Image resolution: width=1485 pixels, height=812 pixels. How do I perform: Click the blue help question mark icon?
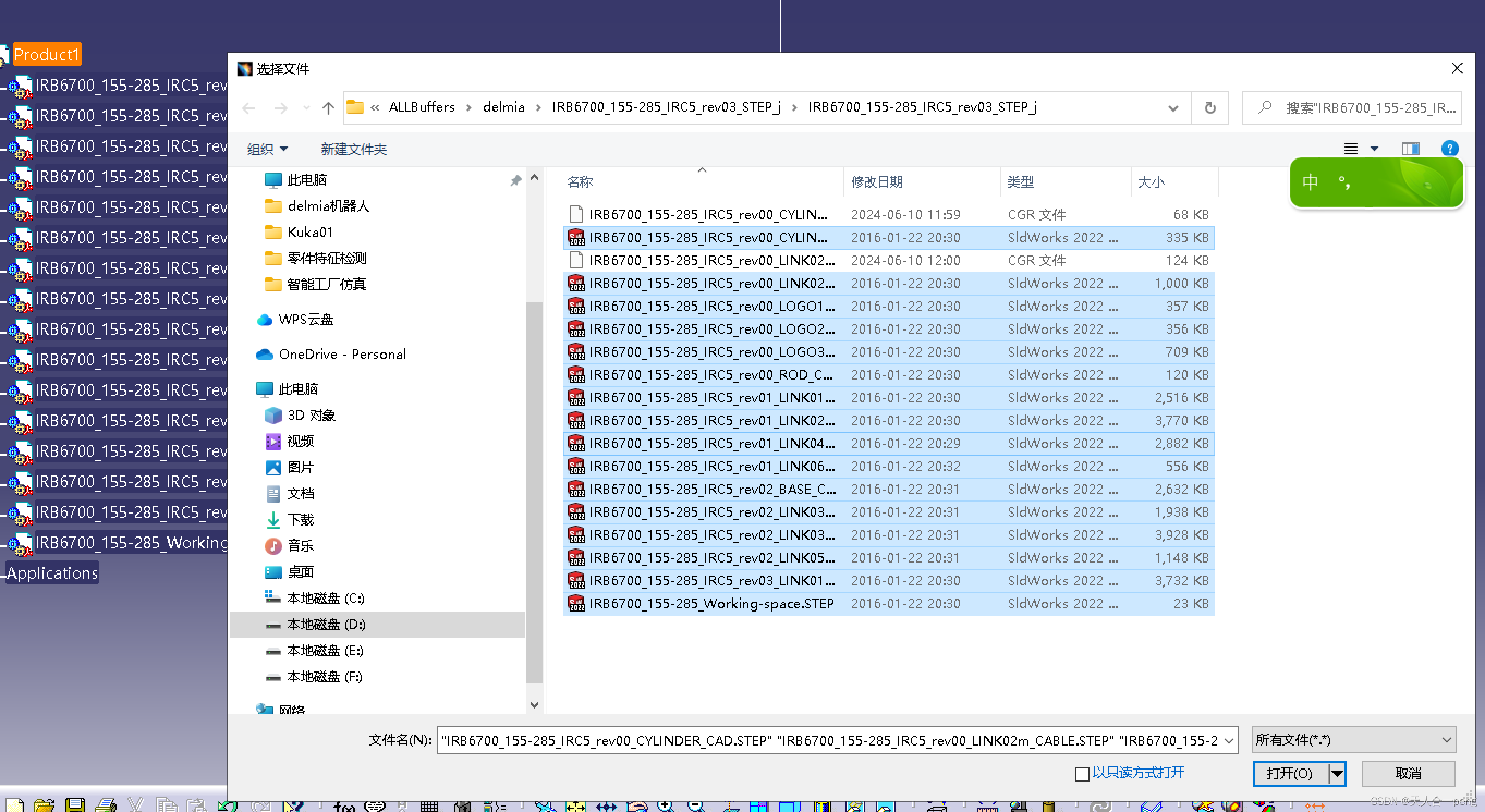point(1449,149)
